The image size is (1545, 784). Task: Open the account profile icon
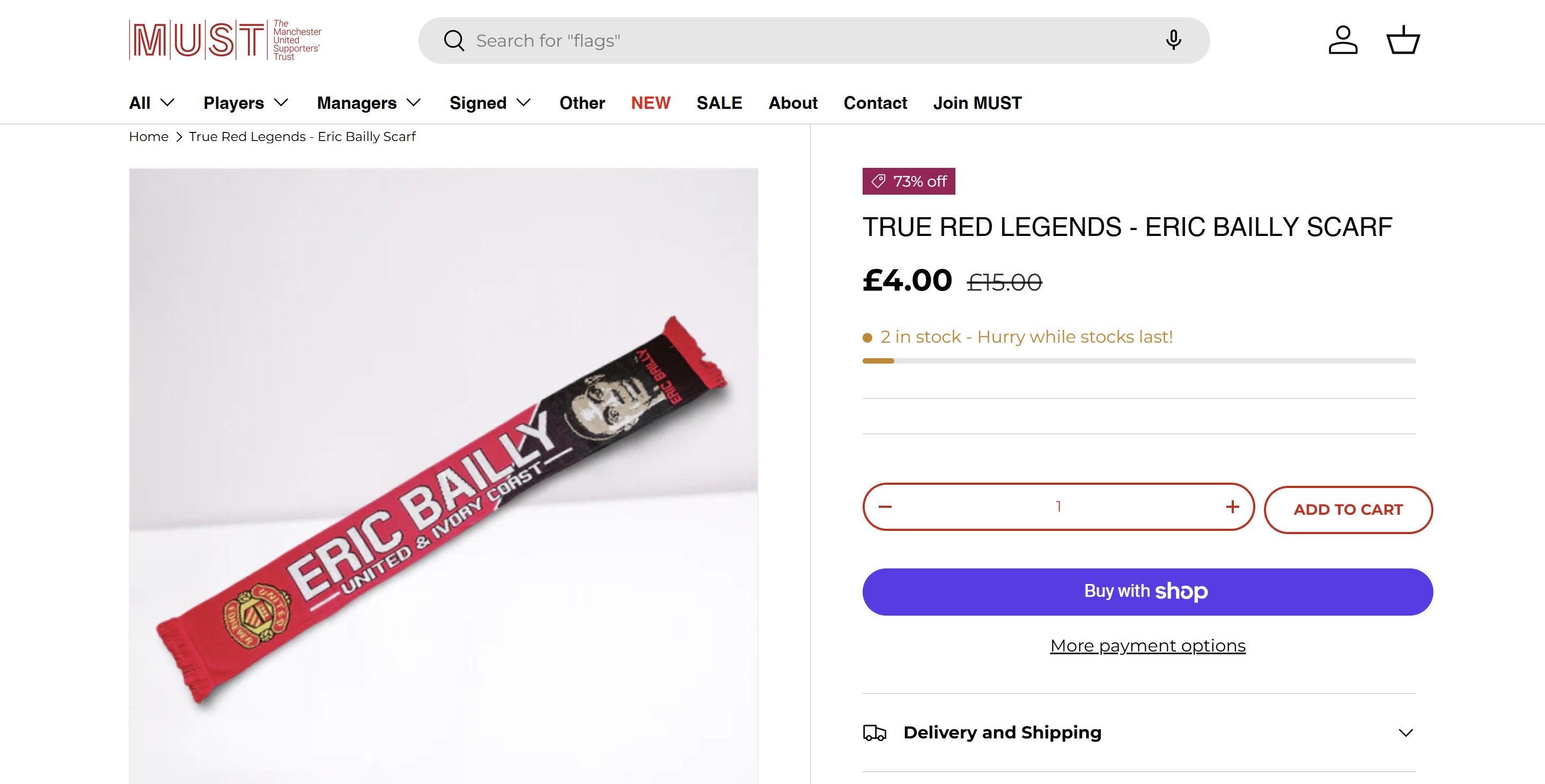click(x=1343, y=40)
